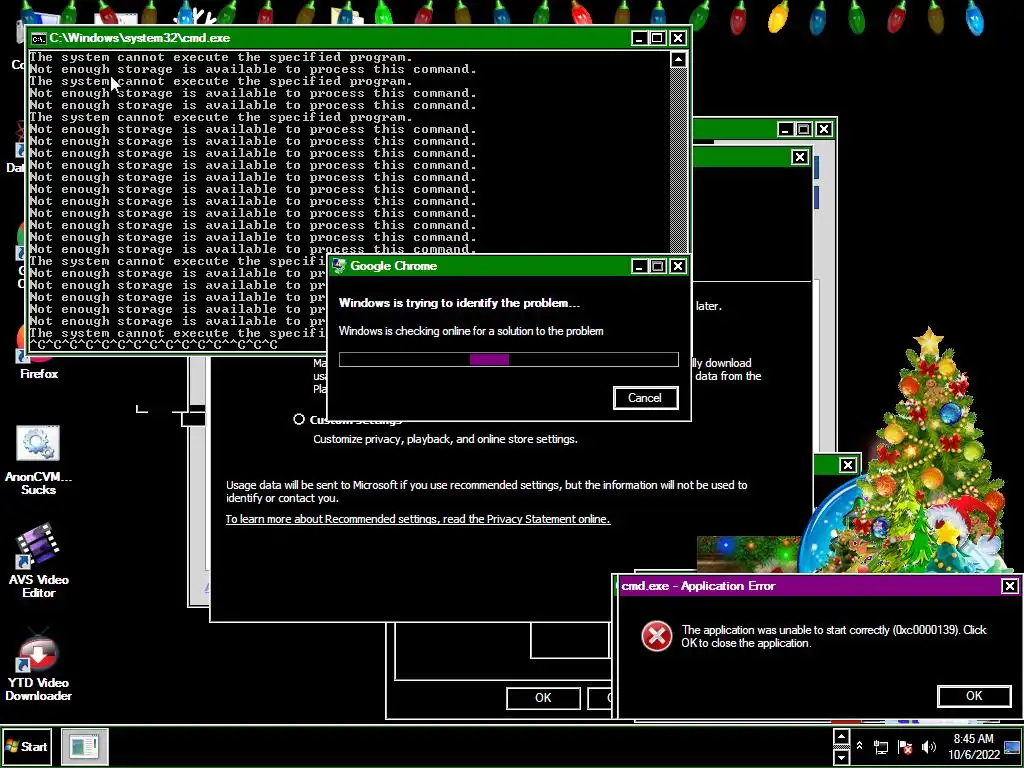
Task: Open Google Chrome dialog title icon
Action: 338,266
